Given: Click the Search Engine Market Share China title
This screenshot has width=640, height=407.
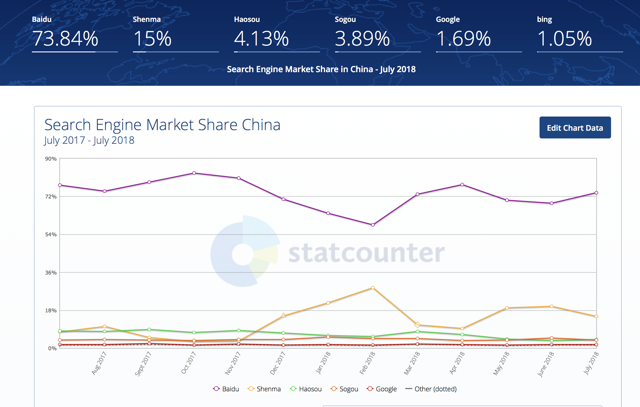Looking at the screenshot, I should (162, 125).
